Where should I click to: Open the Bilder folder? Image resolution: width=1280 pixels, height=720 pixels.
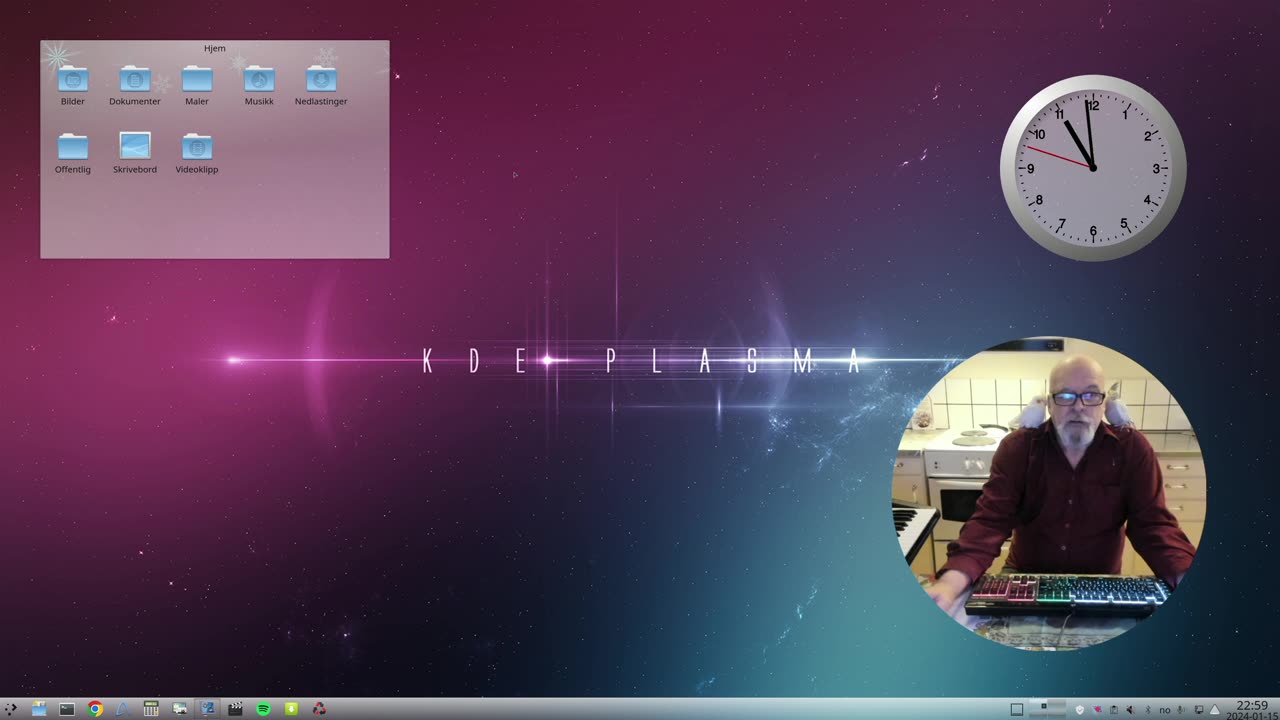73,86
